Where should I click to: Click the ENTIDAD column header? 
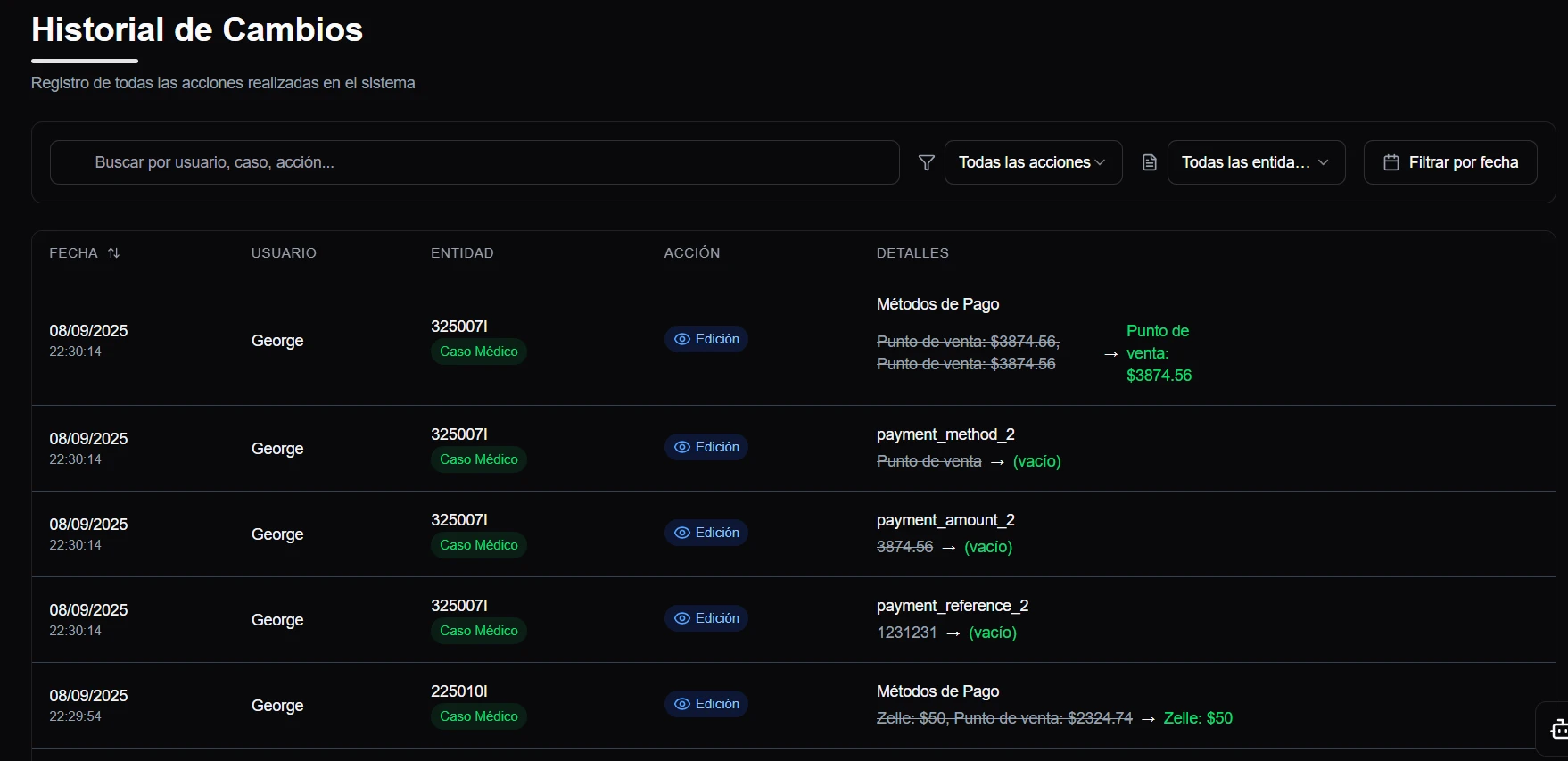point(462,253)
